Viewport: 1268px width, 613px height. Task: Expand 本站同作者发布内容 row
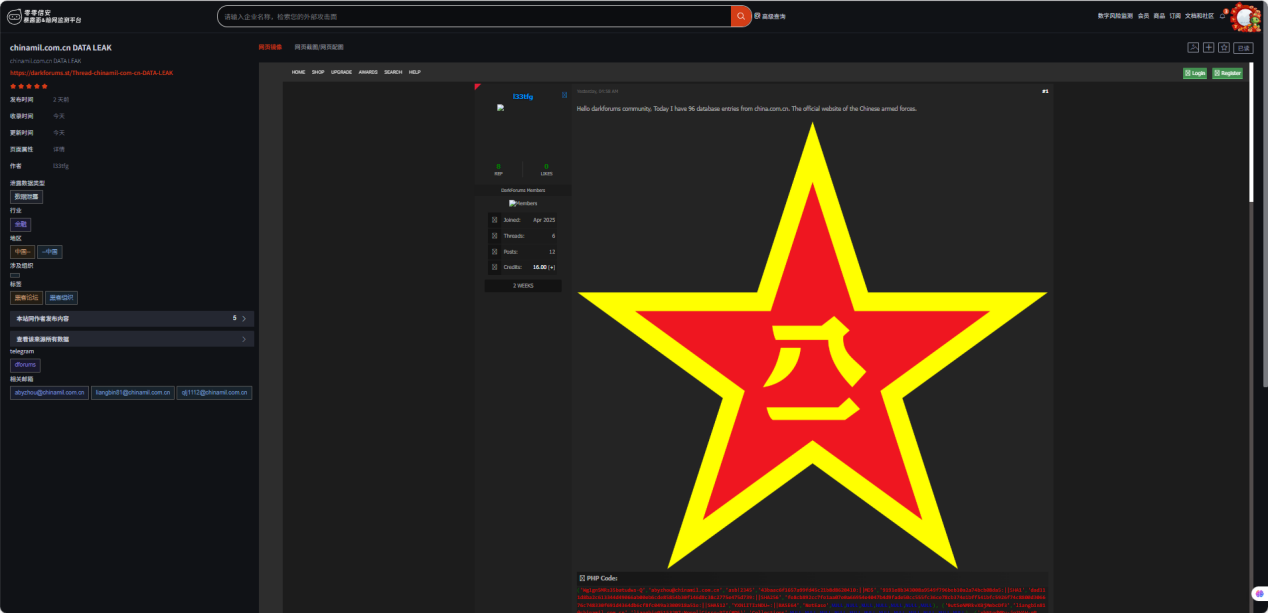click(131, 318)
